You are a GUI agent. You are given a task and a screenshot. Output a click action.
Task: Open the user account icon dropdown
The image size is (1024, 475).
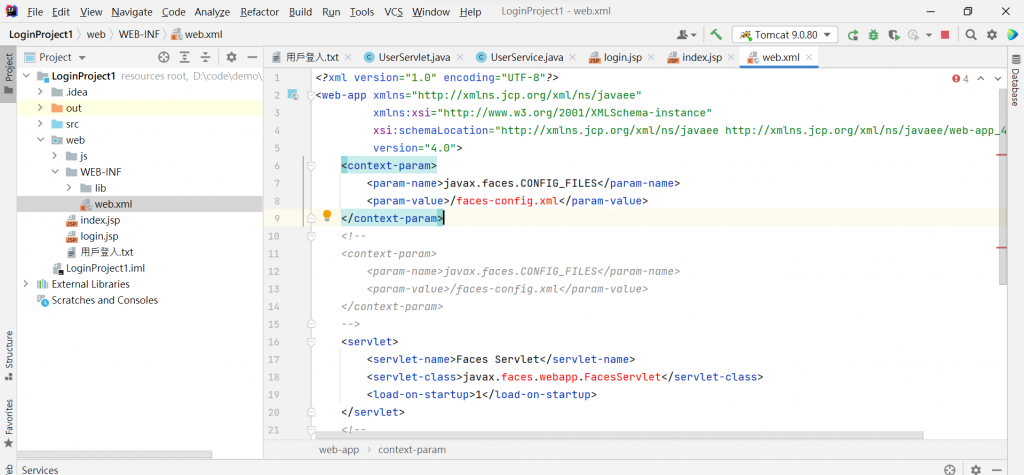[x=687, y=35]
